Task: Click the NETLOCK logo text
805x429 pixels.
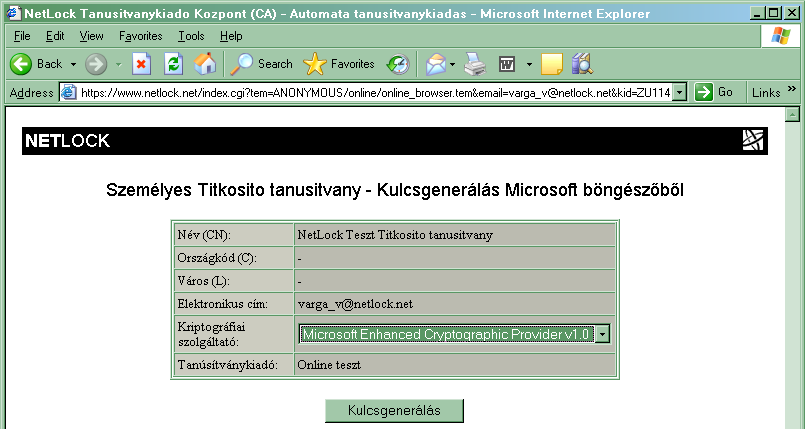Action: coord(67,141)
